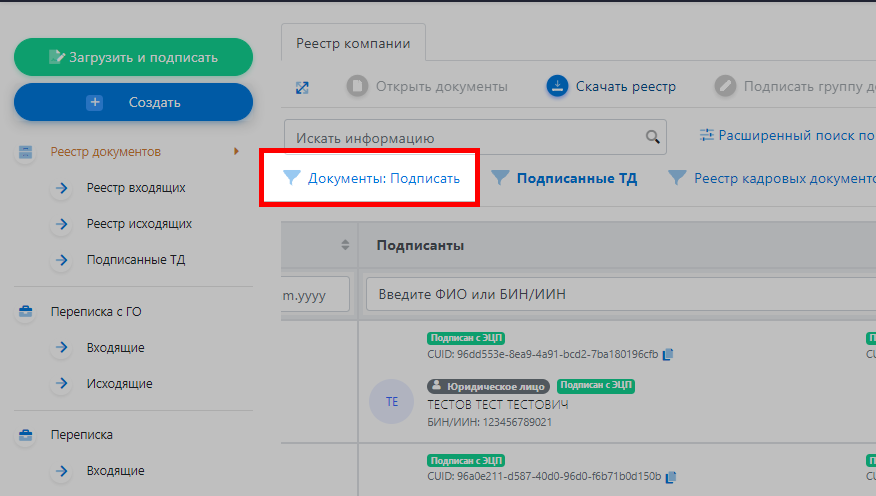Click funnel icon of Подписанные ТД filter
The width and height of the screenshot is (876, 496).
[x=500, y=178]
